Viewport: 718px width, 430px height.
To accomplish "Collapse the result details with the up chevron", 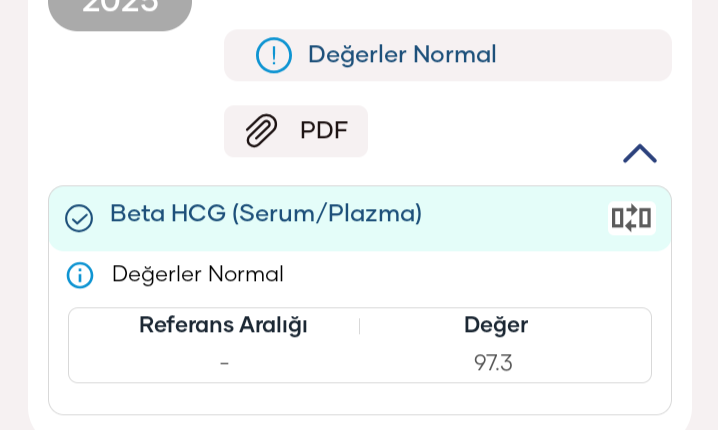I will point(640,153).
